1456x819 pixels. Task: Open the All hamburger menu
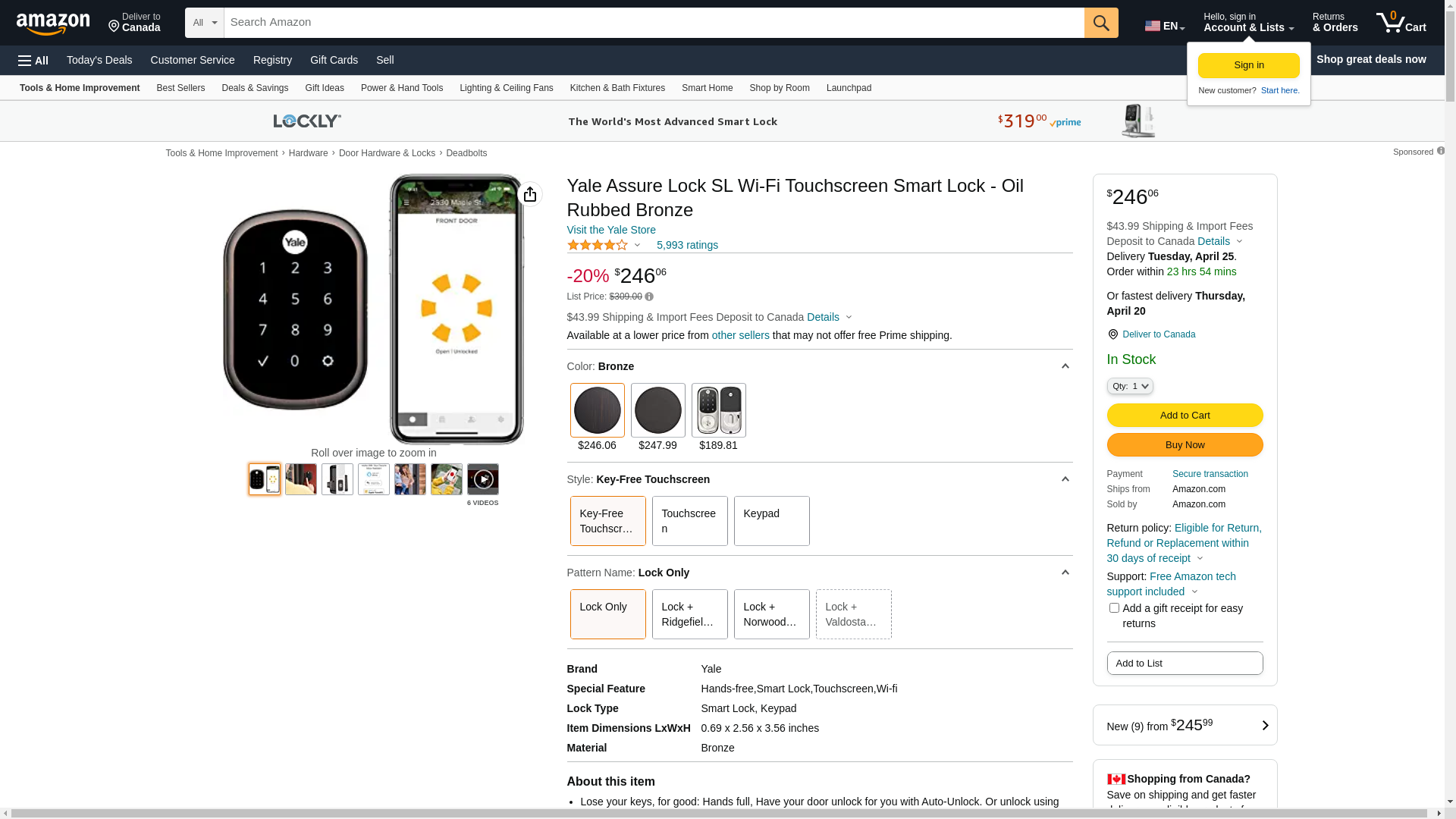coord(33,60)
